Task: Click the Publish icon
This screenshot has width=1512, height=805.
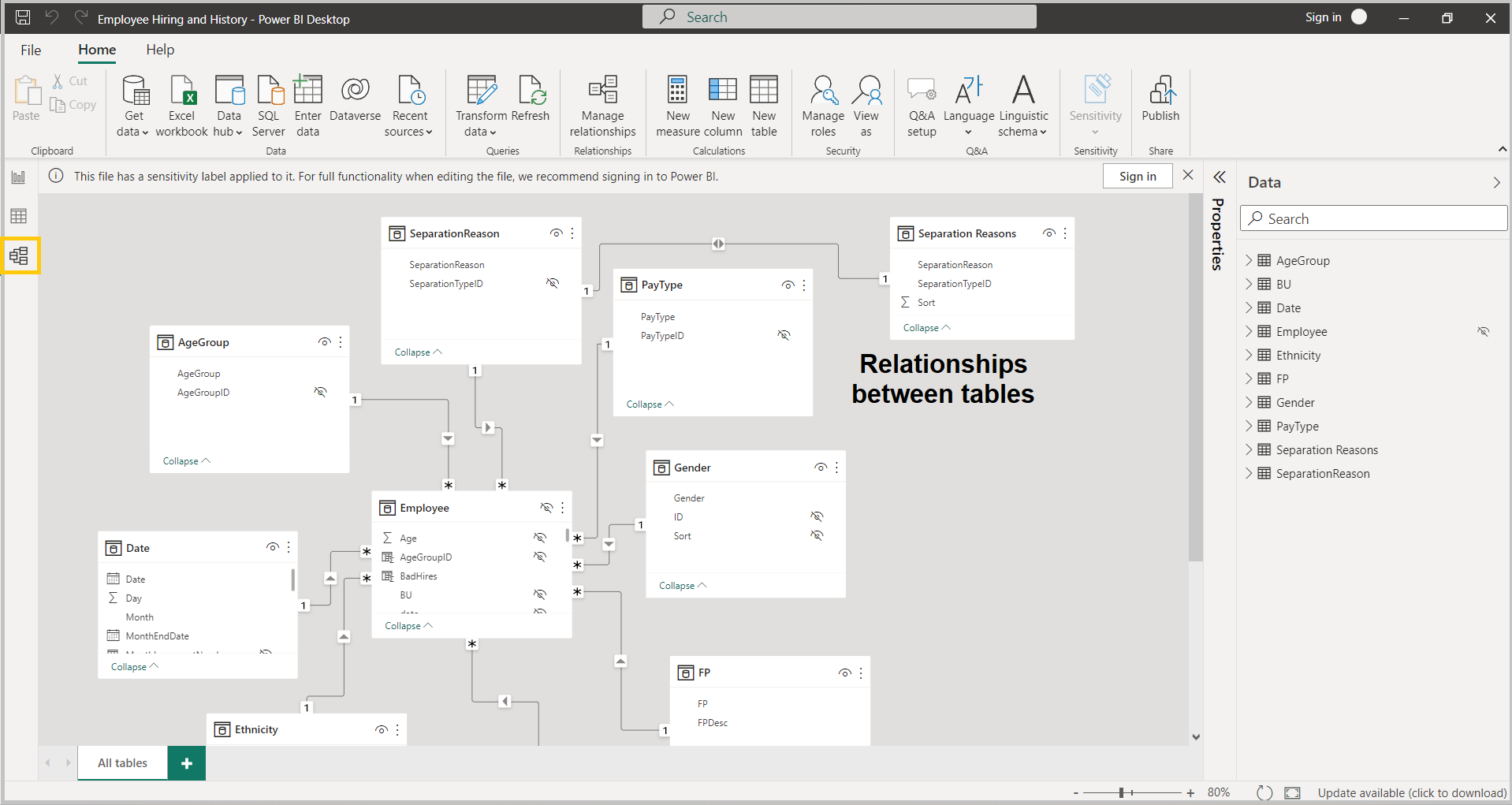Action: click(1160, 99)
